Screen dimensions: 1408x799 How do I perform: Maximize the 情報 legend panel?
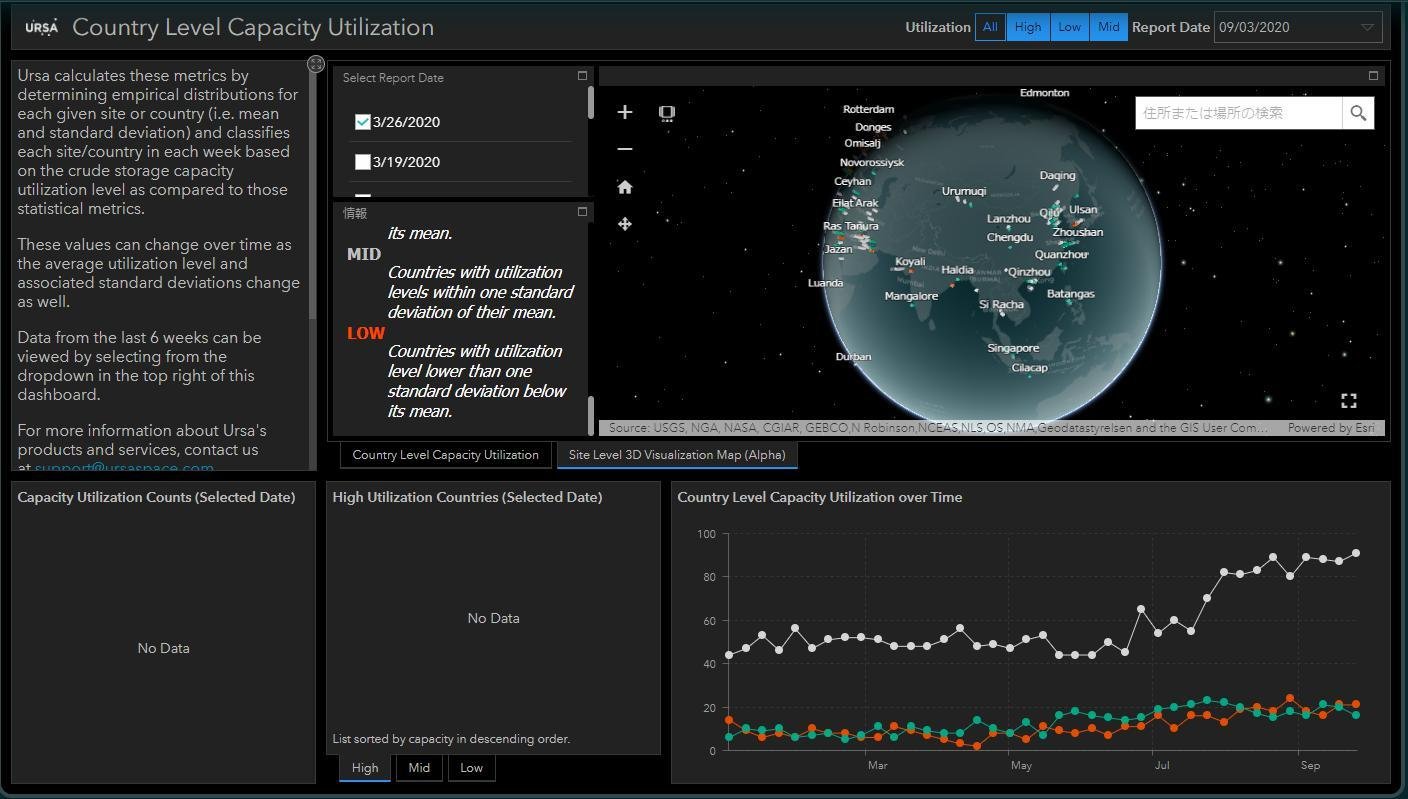pos(583,211)
